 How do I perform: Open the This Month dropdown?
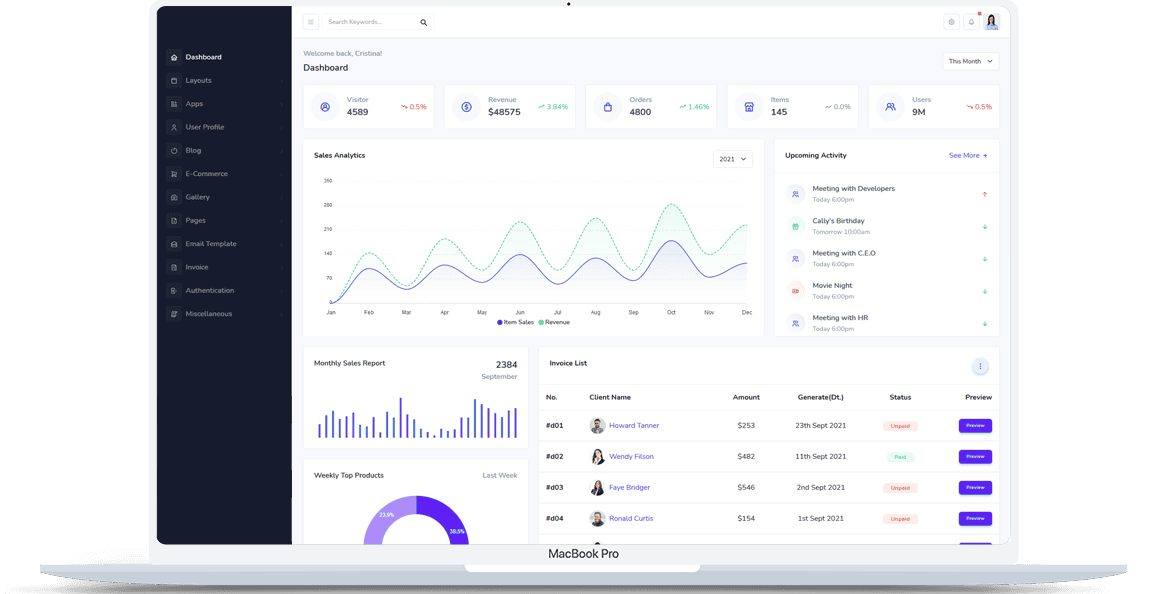(971, 61)
